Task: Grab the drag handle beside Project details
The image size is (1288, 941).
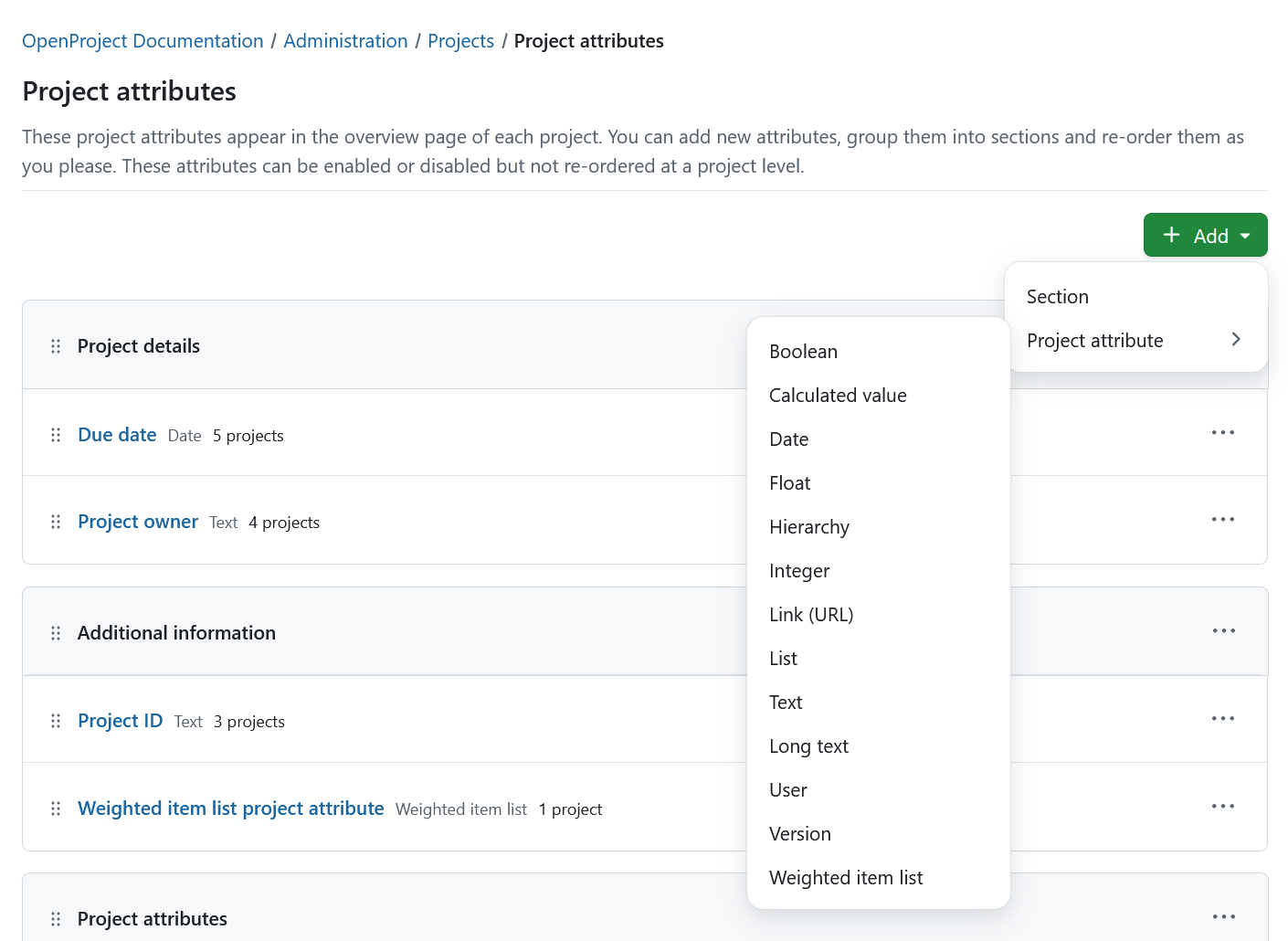Action: click(55, 345)
